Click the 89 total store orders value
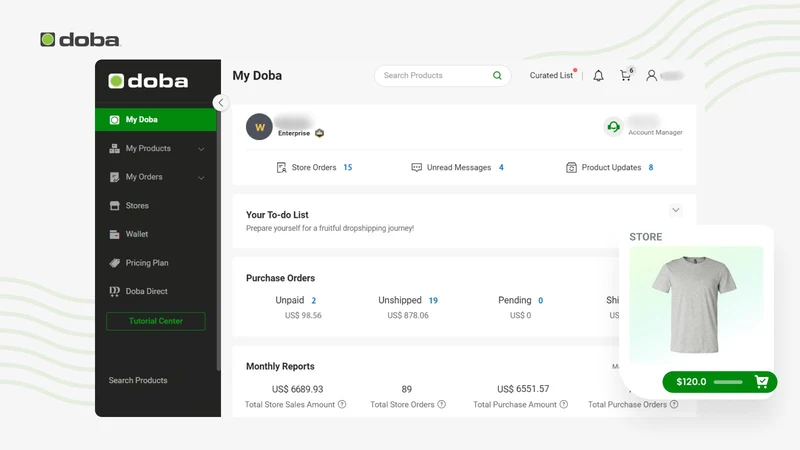 [407, 389]
